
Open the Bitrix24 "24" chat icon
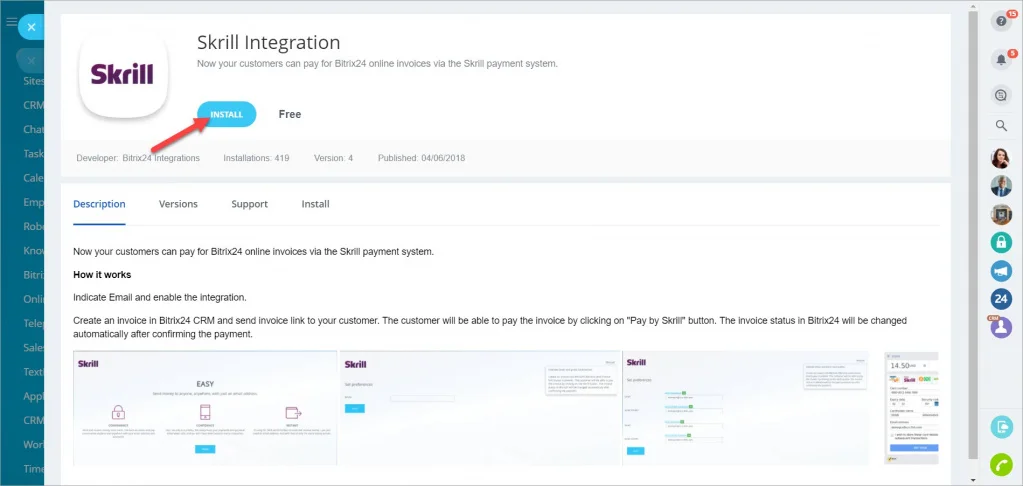click(x=1001, y=299)
